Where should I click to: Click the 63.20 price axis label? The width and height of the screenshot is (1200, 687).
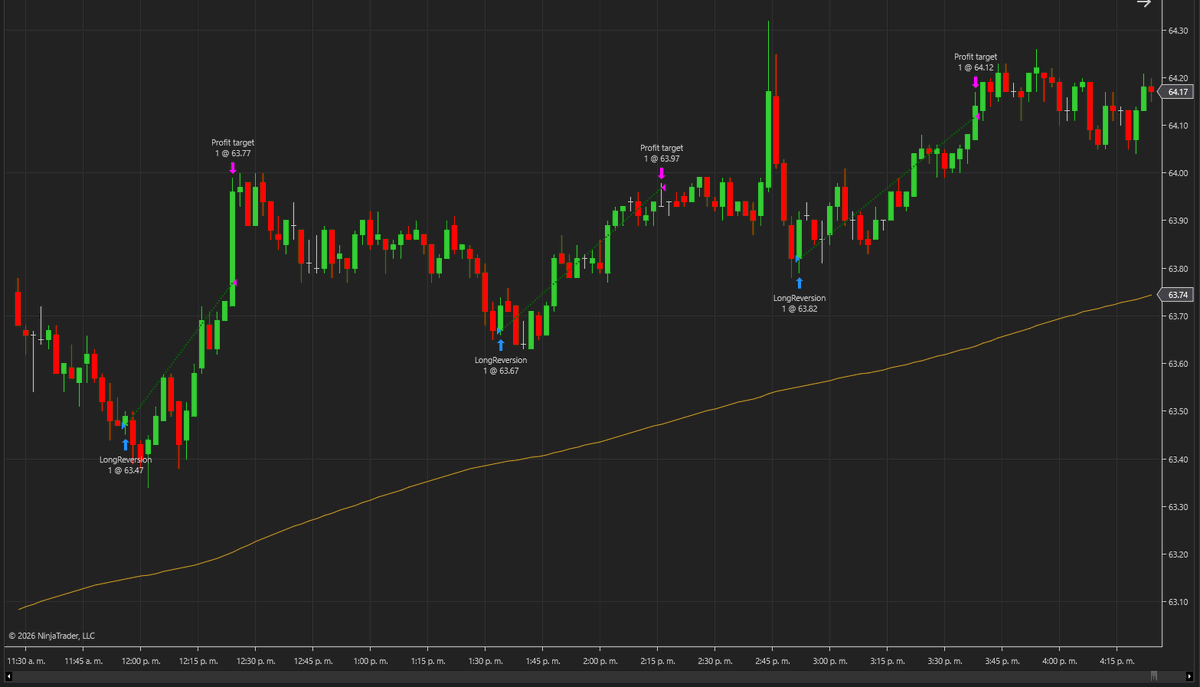(x=1177, y=554)
